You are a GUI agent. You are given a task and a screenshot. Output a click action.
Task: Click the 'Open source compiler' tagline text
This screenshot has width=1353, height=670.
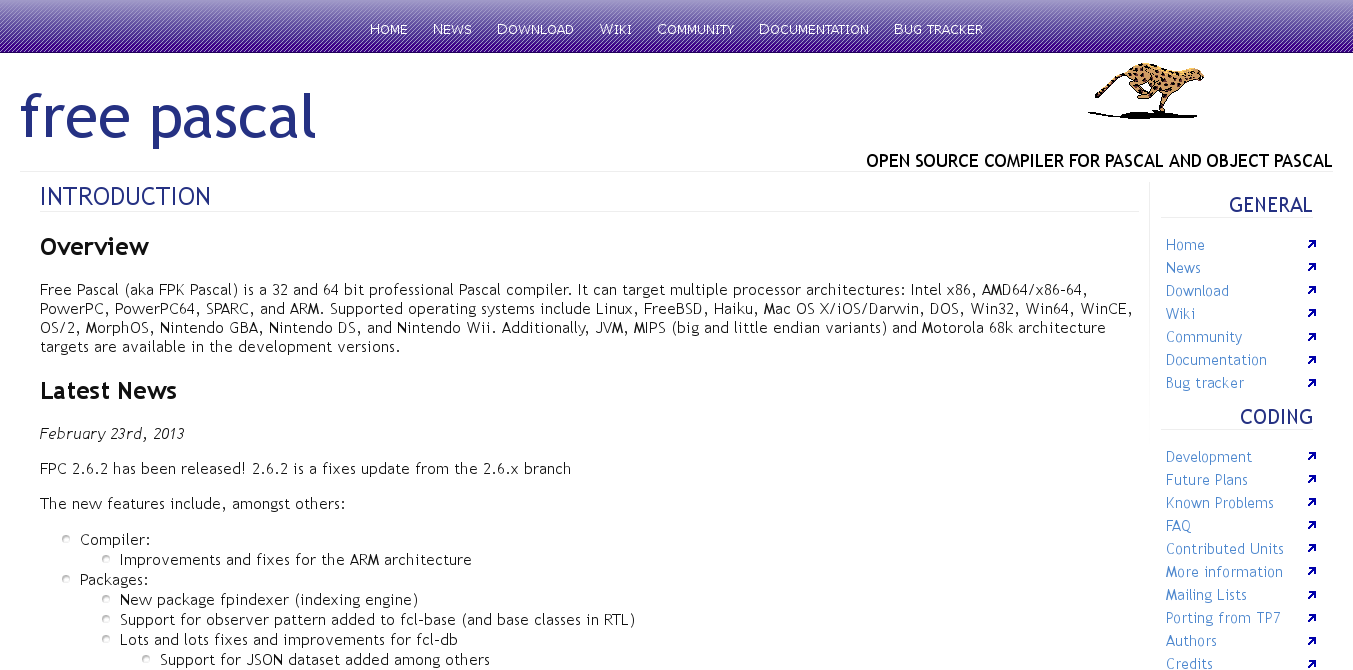click(x=1099, y=161)
